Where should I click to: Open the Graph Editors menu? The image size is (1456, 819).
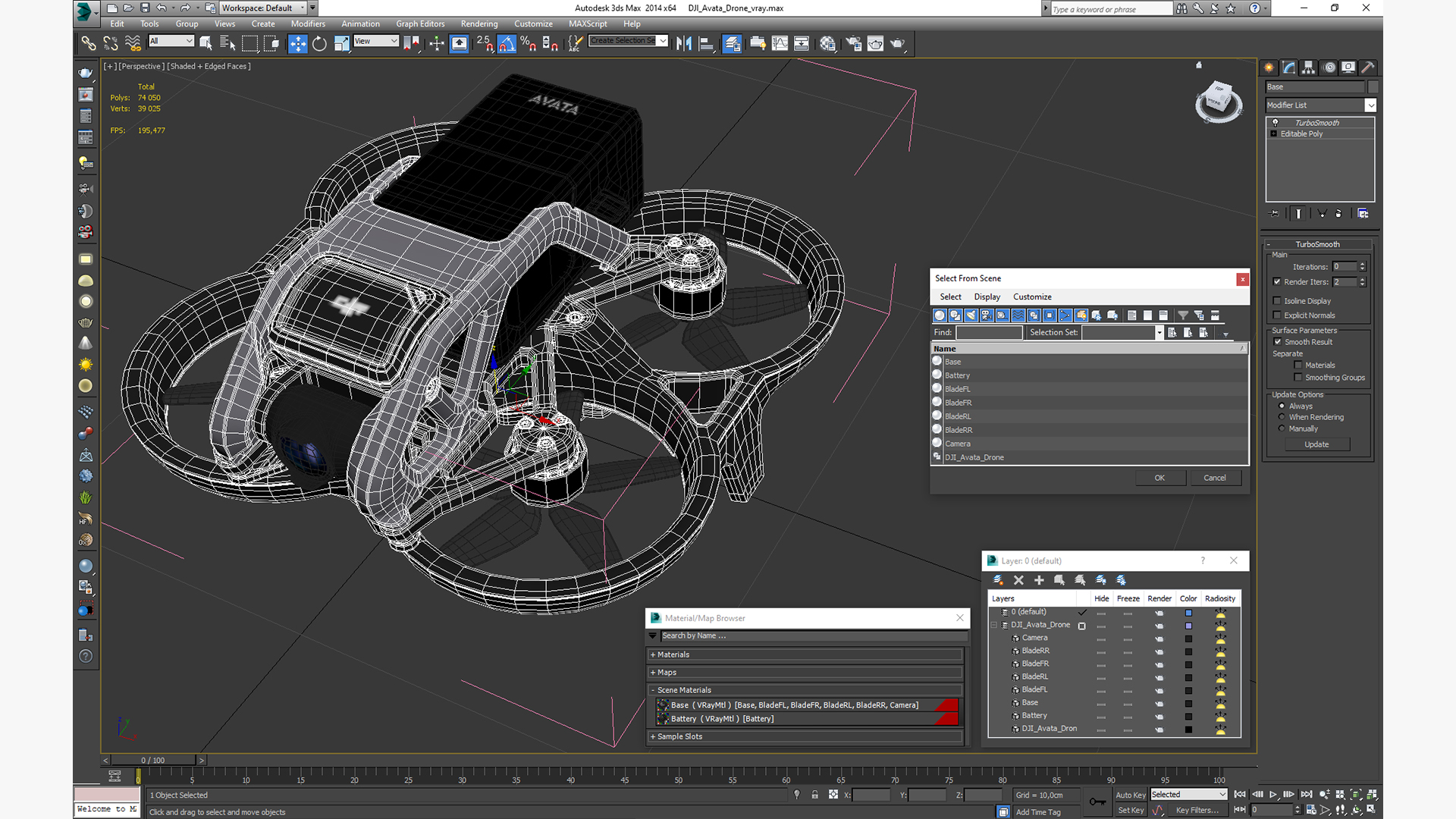420,24
